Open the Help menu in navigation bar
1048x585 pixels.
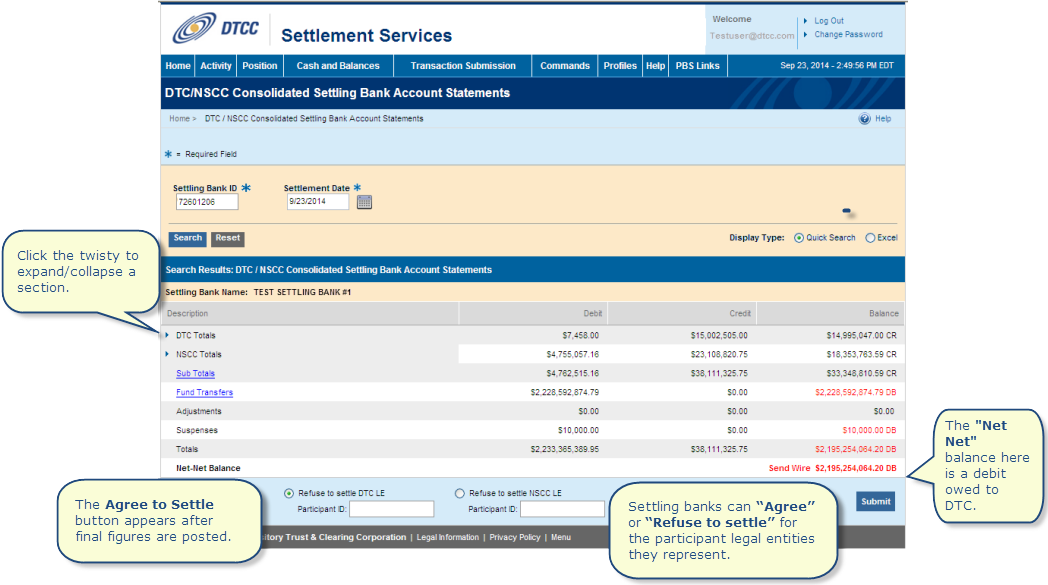tap(655, 66)
